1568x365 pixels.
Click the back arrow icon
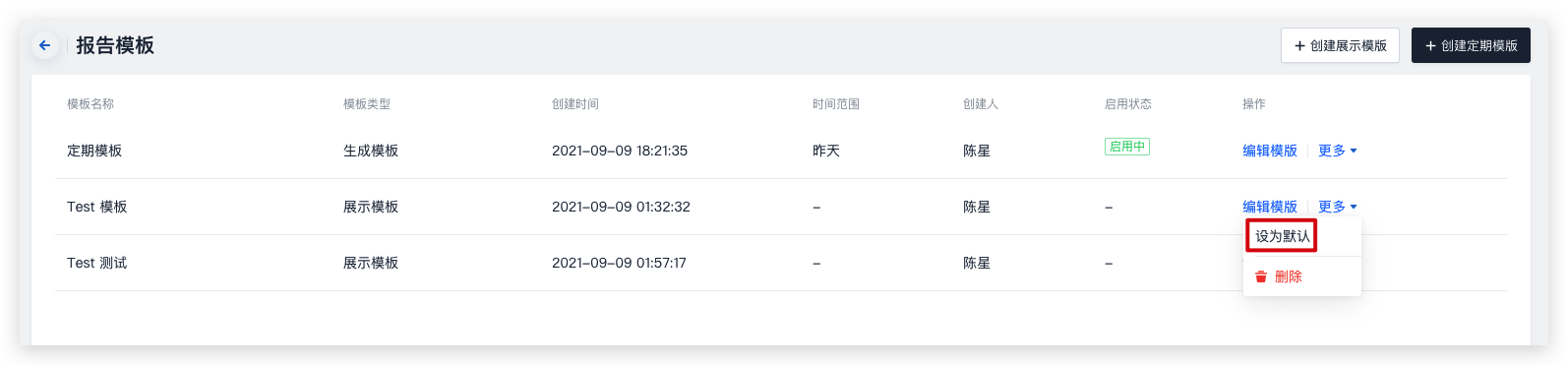(x=44, y=45)
